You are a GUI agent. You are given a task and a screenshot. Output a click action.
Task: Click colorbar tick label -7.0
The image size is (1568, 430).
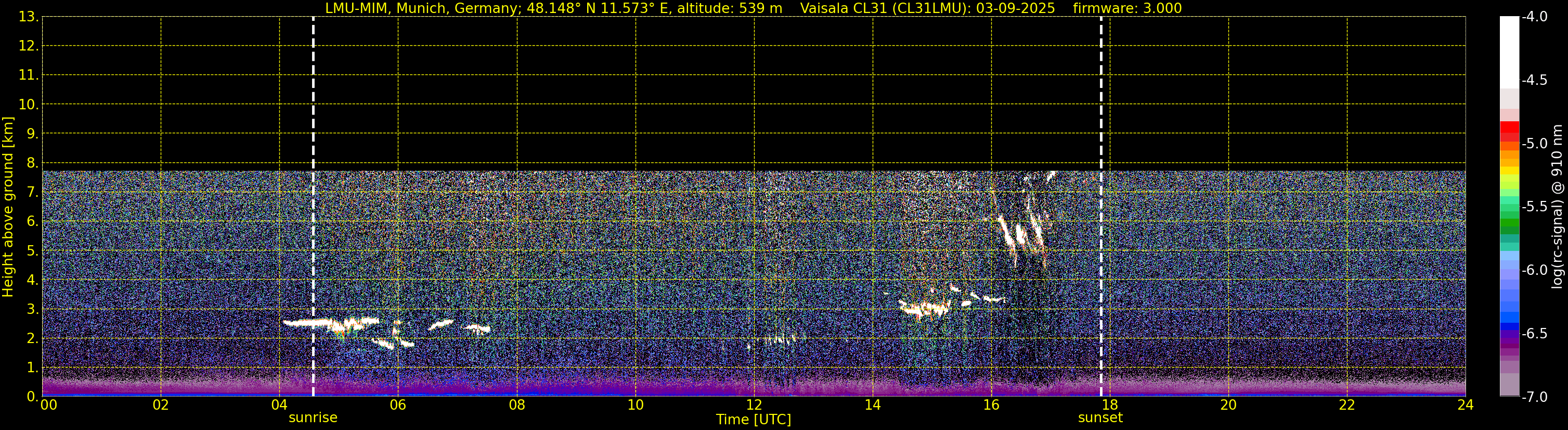[1534, 397]
